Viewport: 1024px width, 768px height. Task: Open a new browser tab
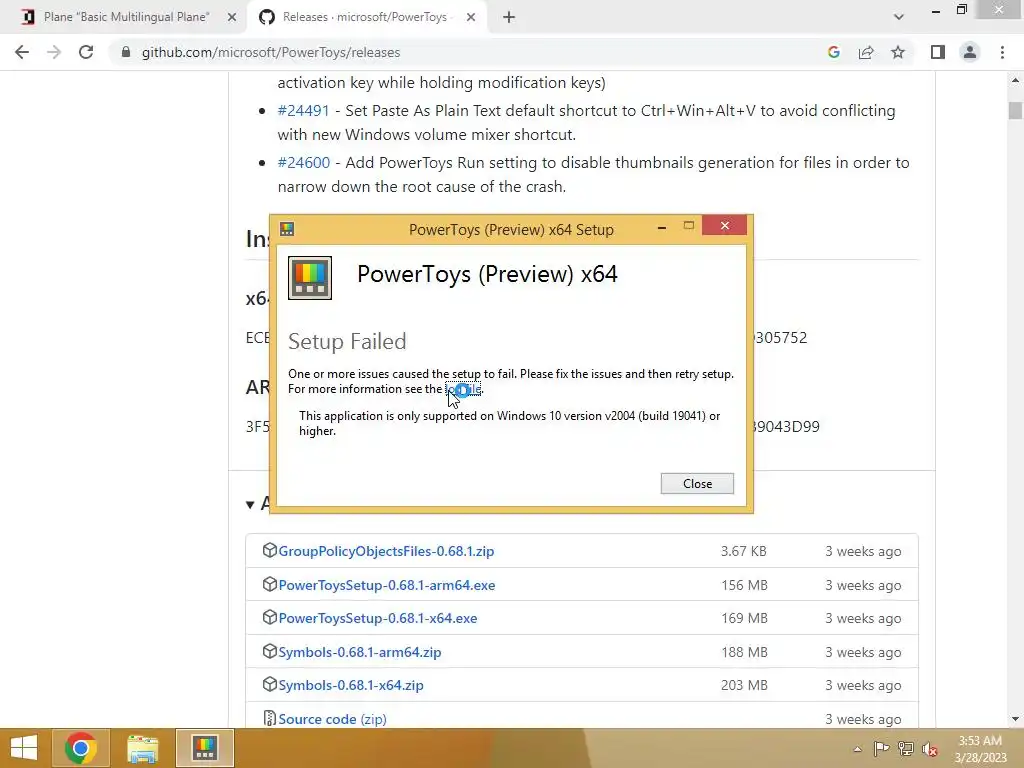[x=509, y=18]
